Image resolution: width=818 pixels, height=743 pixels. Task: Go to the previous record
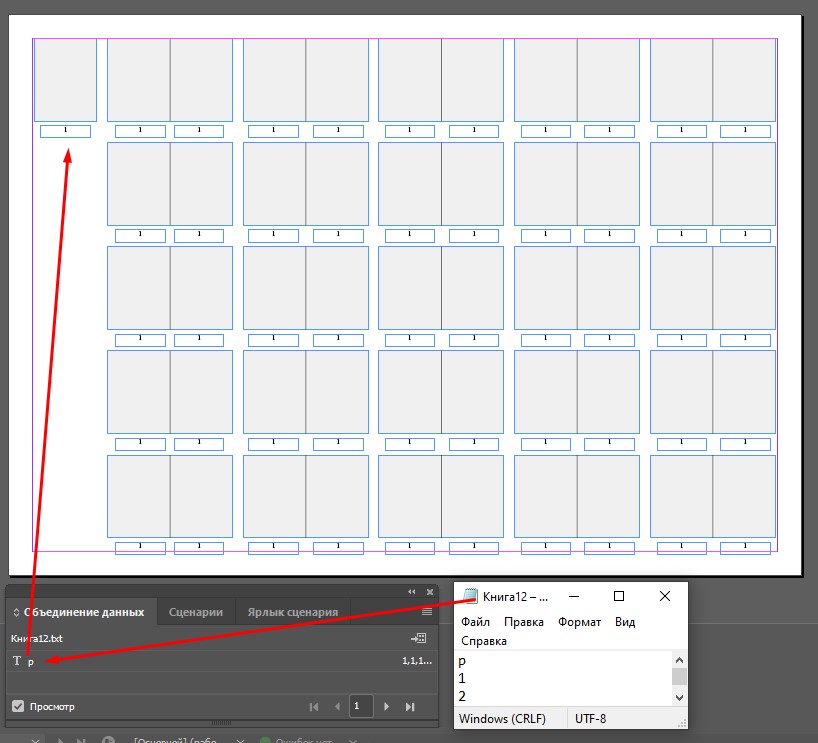[337, 706]
